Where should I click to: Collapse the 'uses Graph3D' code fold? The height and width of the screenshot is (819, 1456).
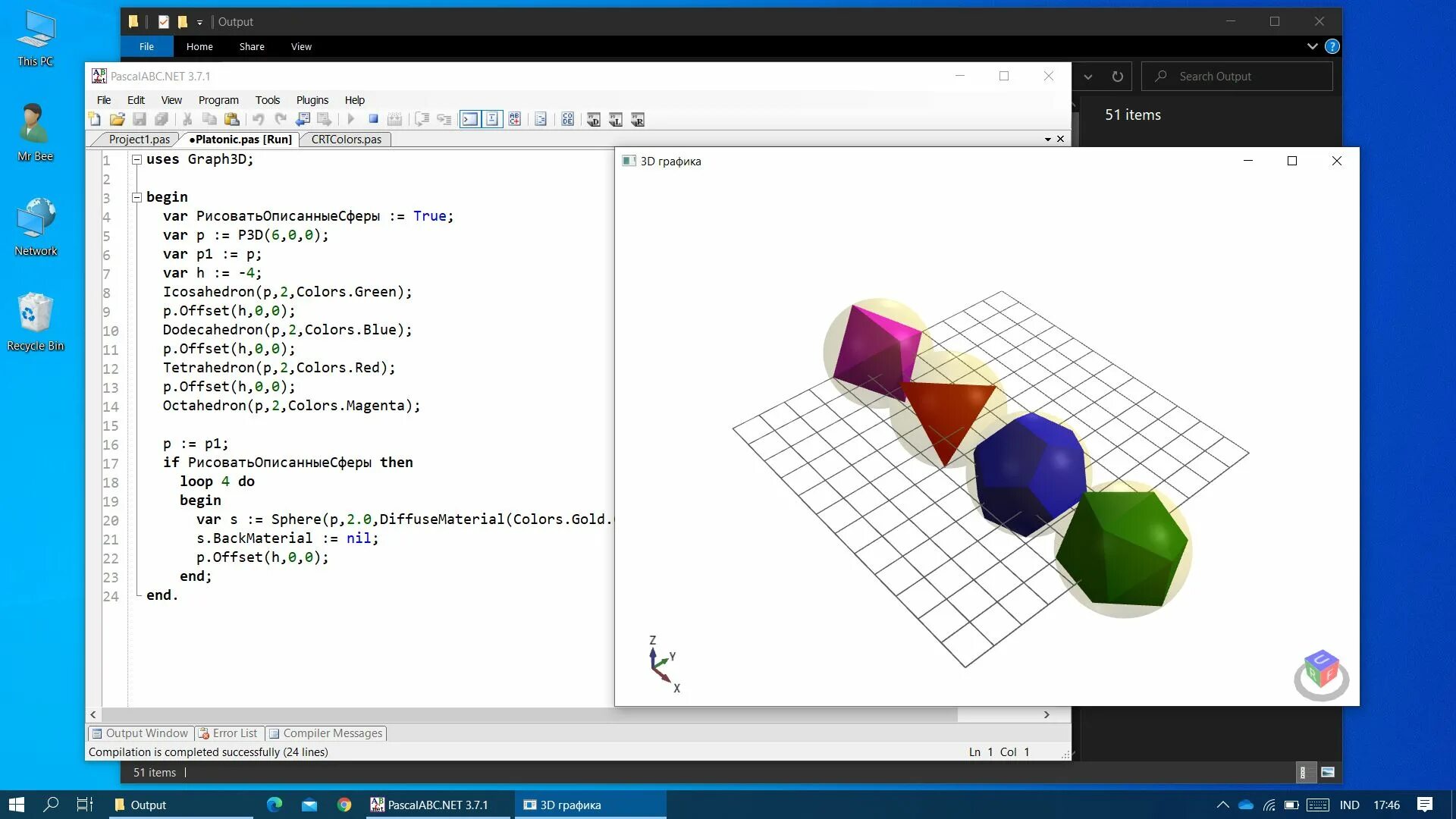tap(137, 160)
